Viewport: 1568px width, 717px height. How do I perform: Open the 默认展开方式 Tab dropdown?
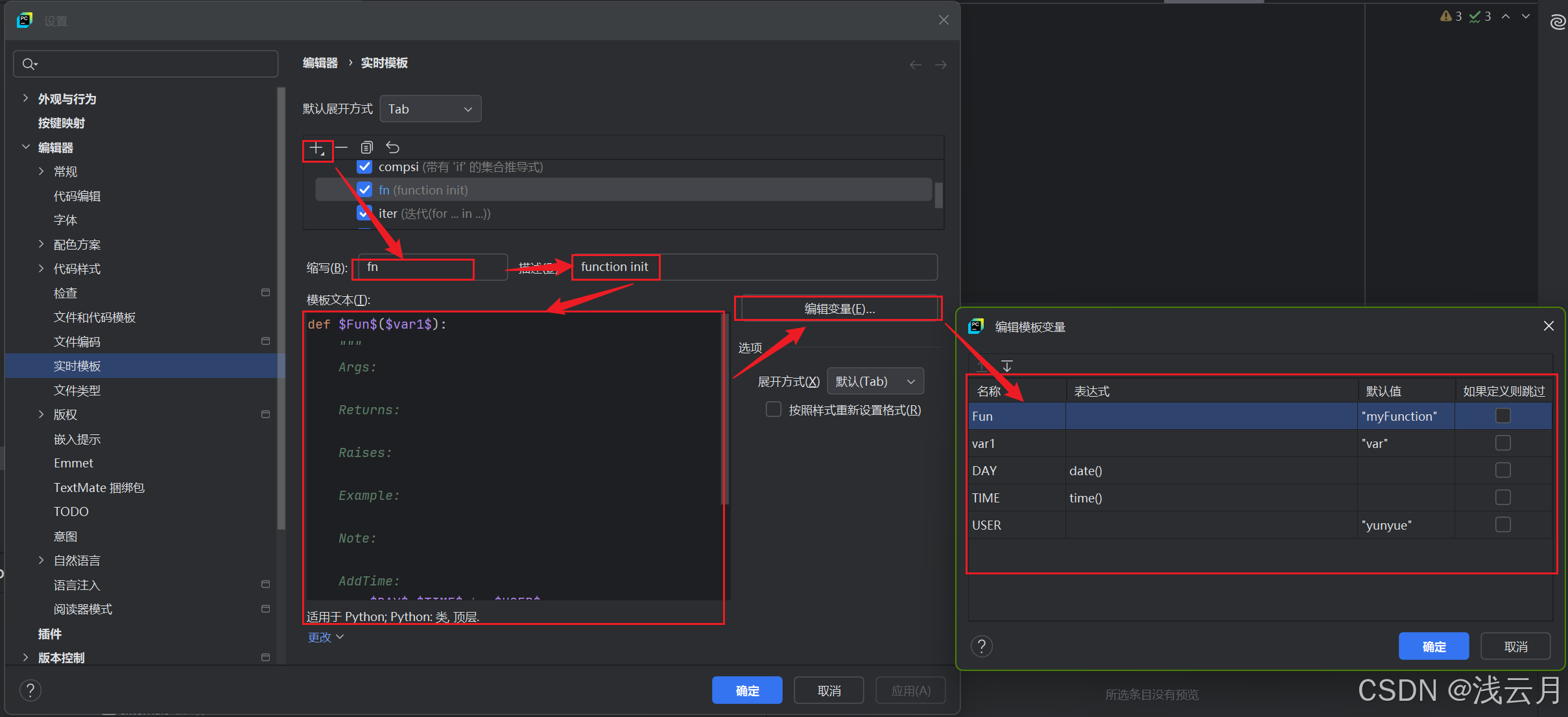click(431, 109)
